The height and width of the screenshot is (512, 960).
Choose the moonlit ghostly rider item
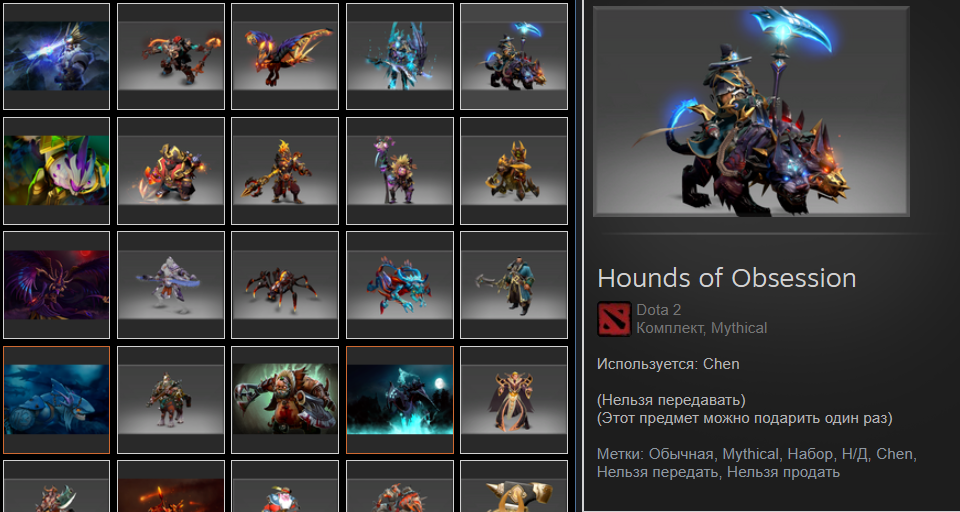pyautogui.click(x=400, y=400)
